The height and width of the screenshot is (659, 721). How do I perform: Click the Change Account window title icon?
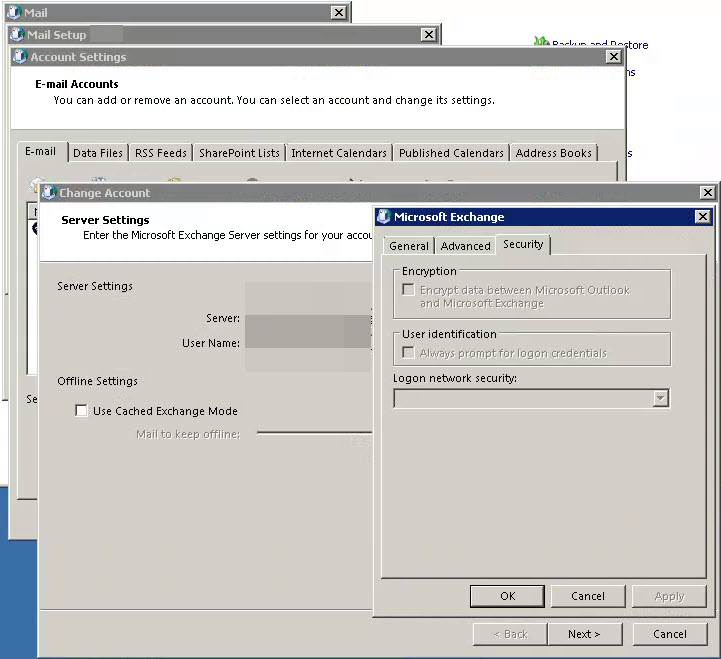coord(48,193)
